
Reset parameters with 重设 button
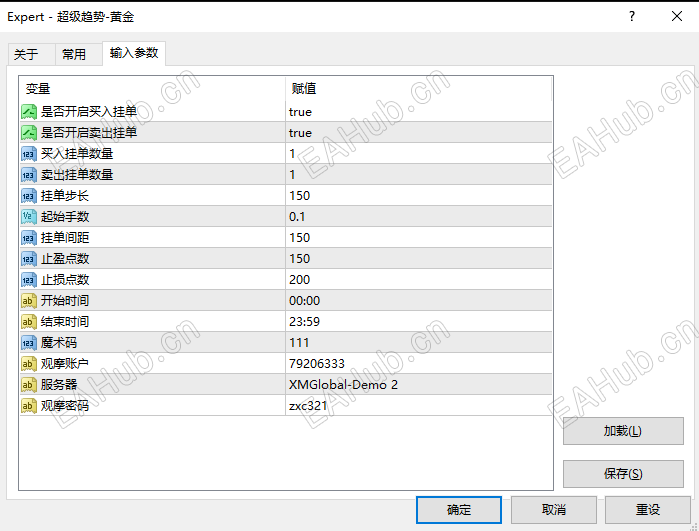pyautogui.click(x=648, y=510)
